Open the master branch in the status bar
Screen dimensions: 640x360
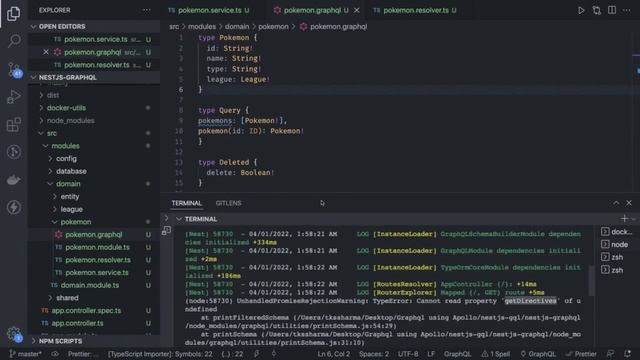click(x=26, y=354)
